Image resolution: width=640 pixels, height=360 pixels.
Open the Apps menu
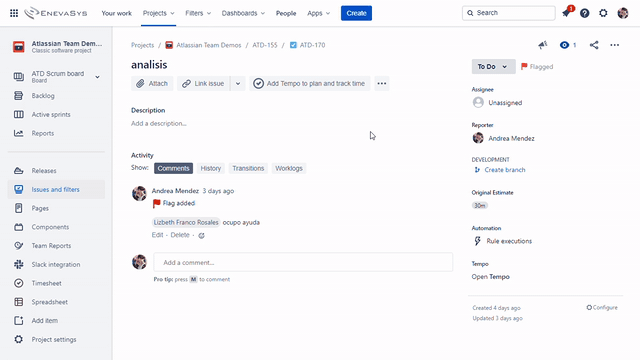[x=318, y=13]
